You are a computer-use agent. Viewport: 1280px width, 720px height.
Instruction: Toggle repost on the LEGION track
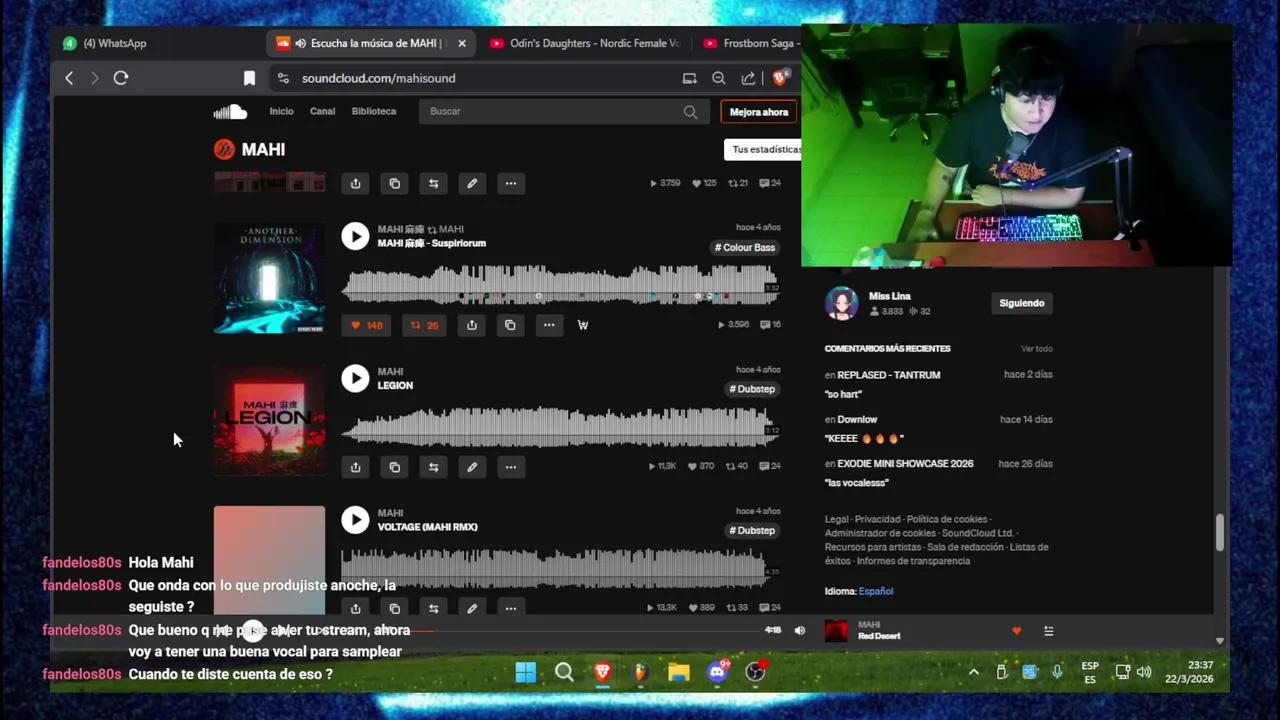click(x=433, y=467)
